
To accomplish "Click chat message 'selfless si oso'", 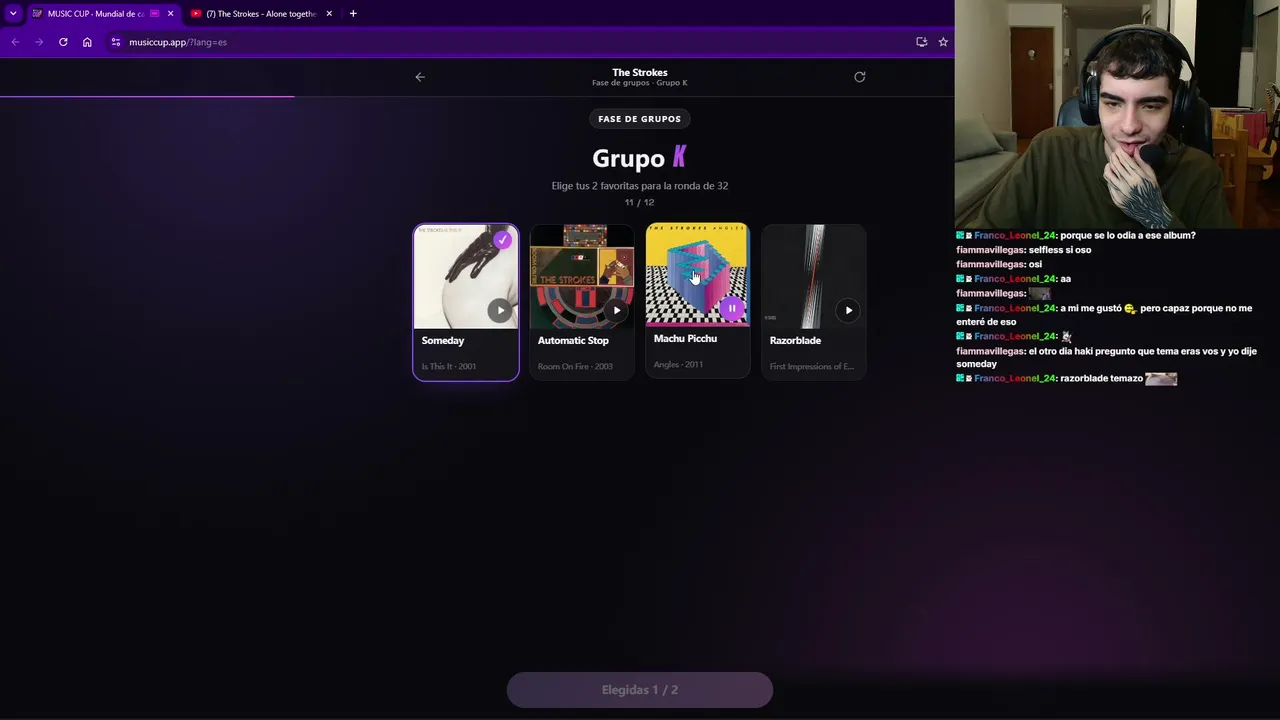I will (1060, 250).
